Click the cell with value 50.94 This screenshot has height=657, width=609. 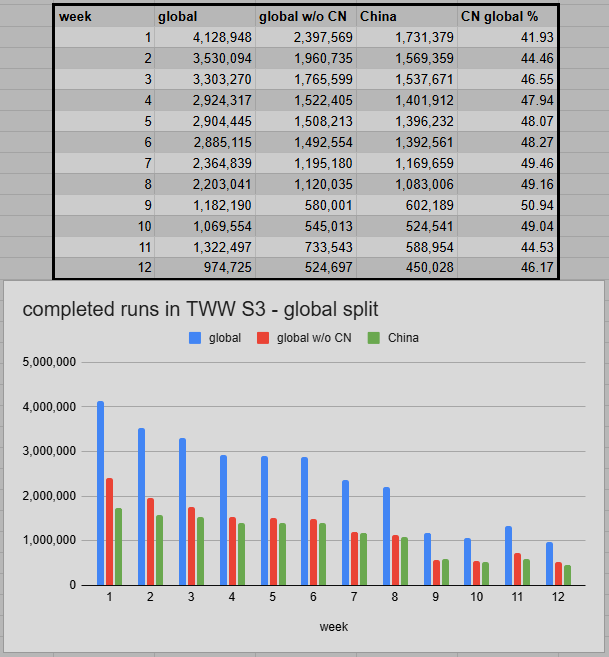pyautogui.click(x=507, y=206)
